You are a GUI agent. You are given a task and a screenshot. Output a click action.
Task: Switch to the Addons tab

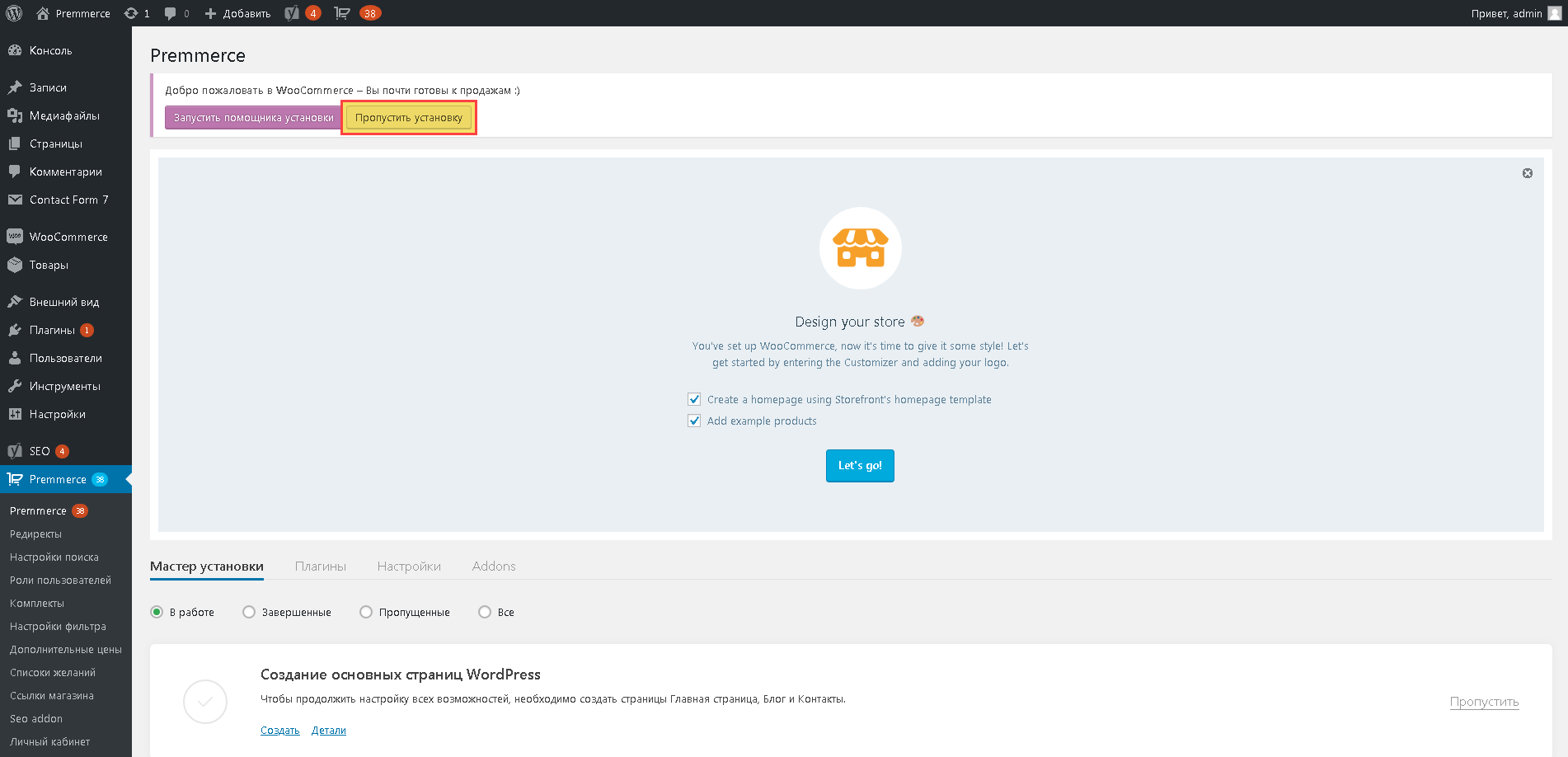click(x=494, y=567)
